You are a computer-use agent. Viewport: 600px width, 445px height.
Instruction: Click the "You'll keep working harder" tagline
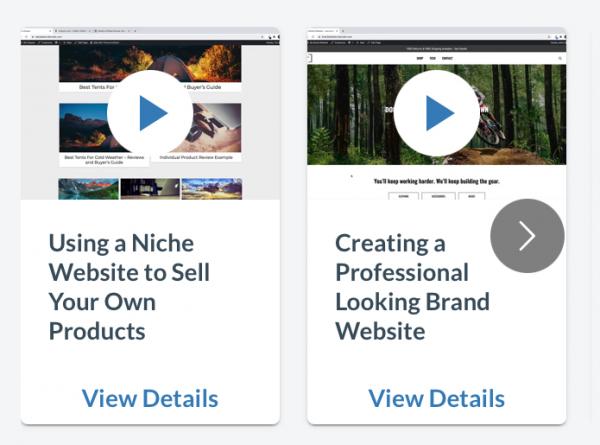437,181
